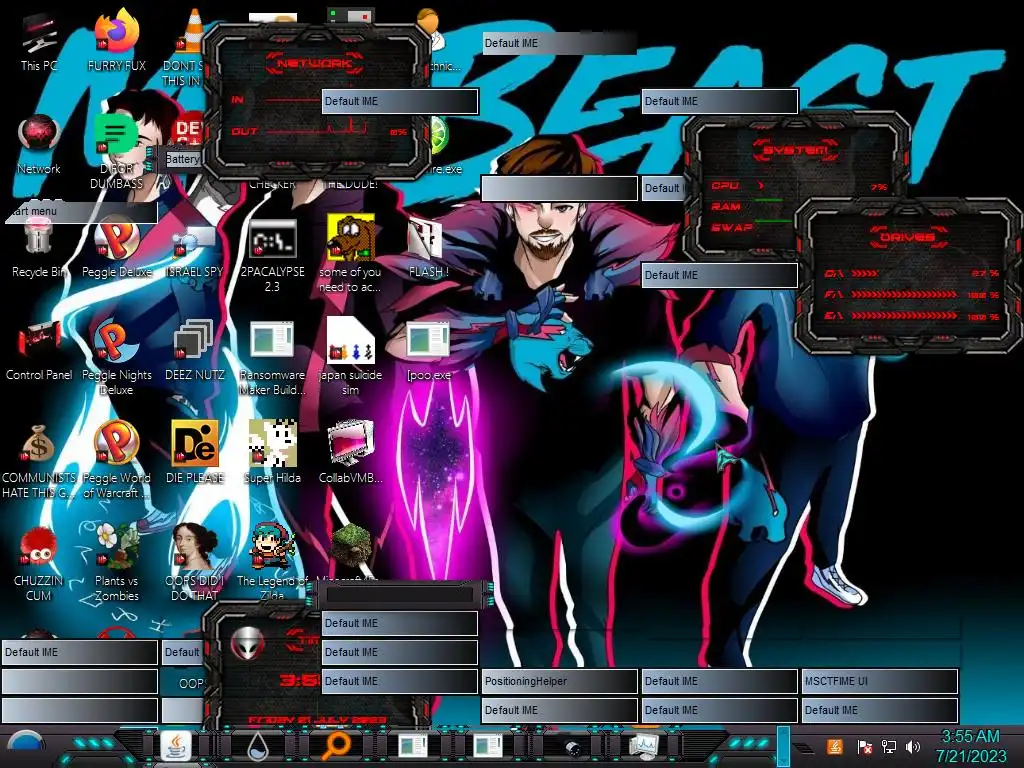Launch the Plants vs Zombies shortcut
This screenshot has width=1024, height=768.
click(x=117, y=563)
